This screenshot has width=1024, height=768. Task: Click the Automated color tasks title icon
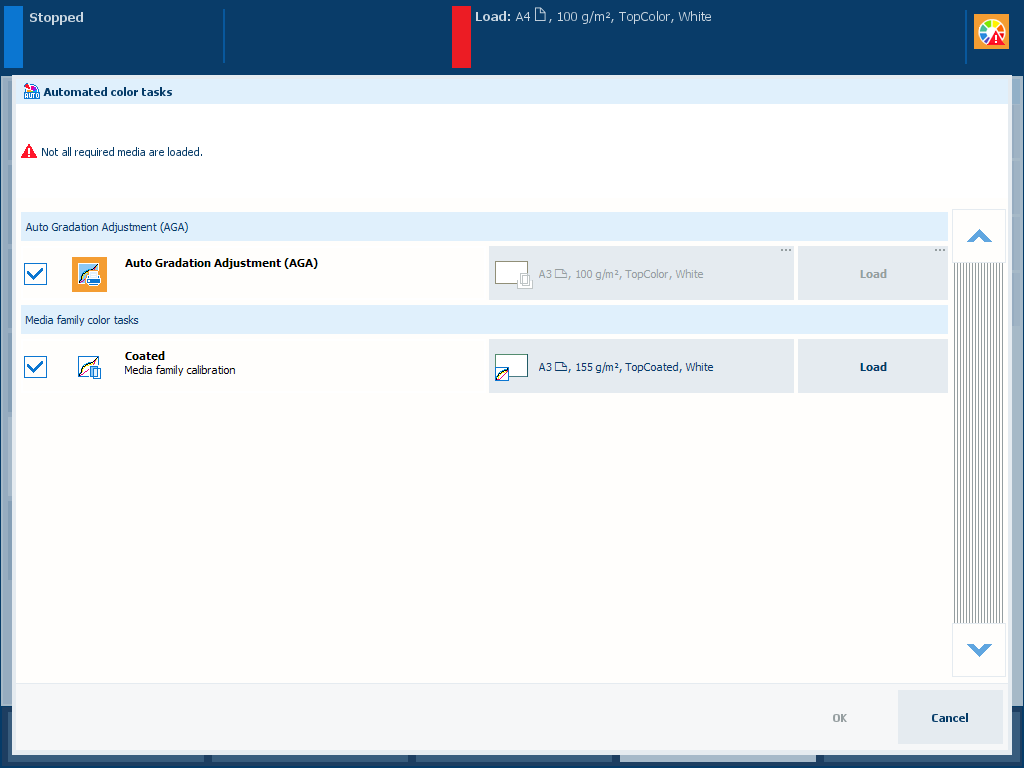pos(32,91)
